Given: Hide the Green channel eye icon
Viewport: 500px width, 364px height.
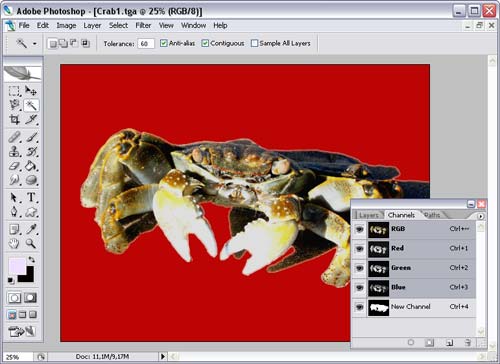Looking at the screenshot, I should click(x=359, y=268).
